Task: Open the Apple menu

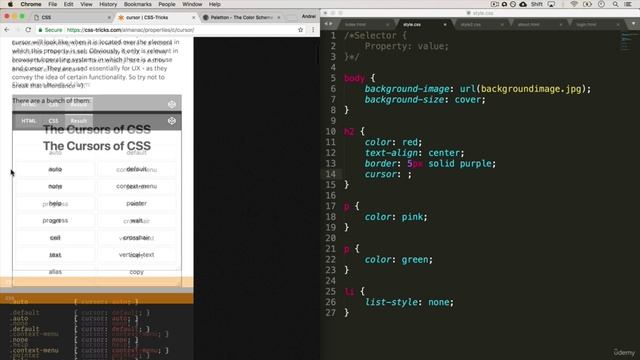Action: (10, 4)
